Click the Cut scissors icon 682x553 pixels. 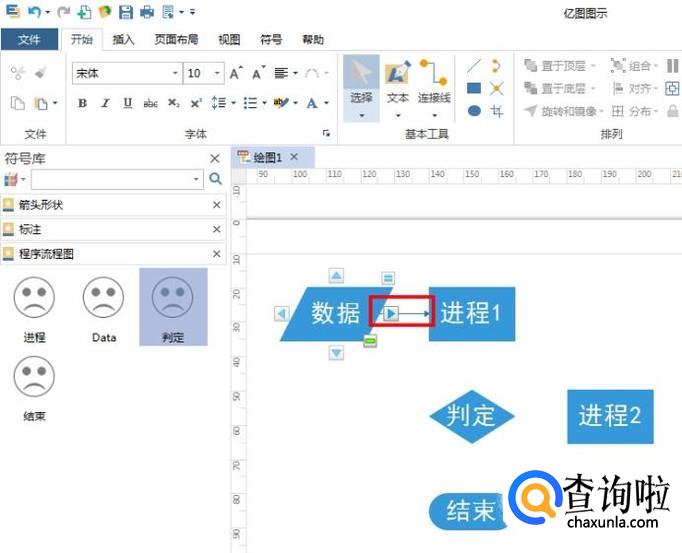pyautogui.click(x=18, y=72)
